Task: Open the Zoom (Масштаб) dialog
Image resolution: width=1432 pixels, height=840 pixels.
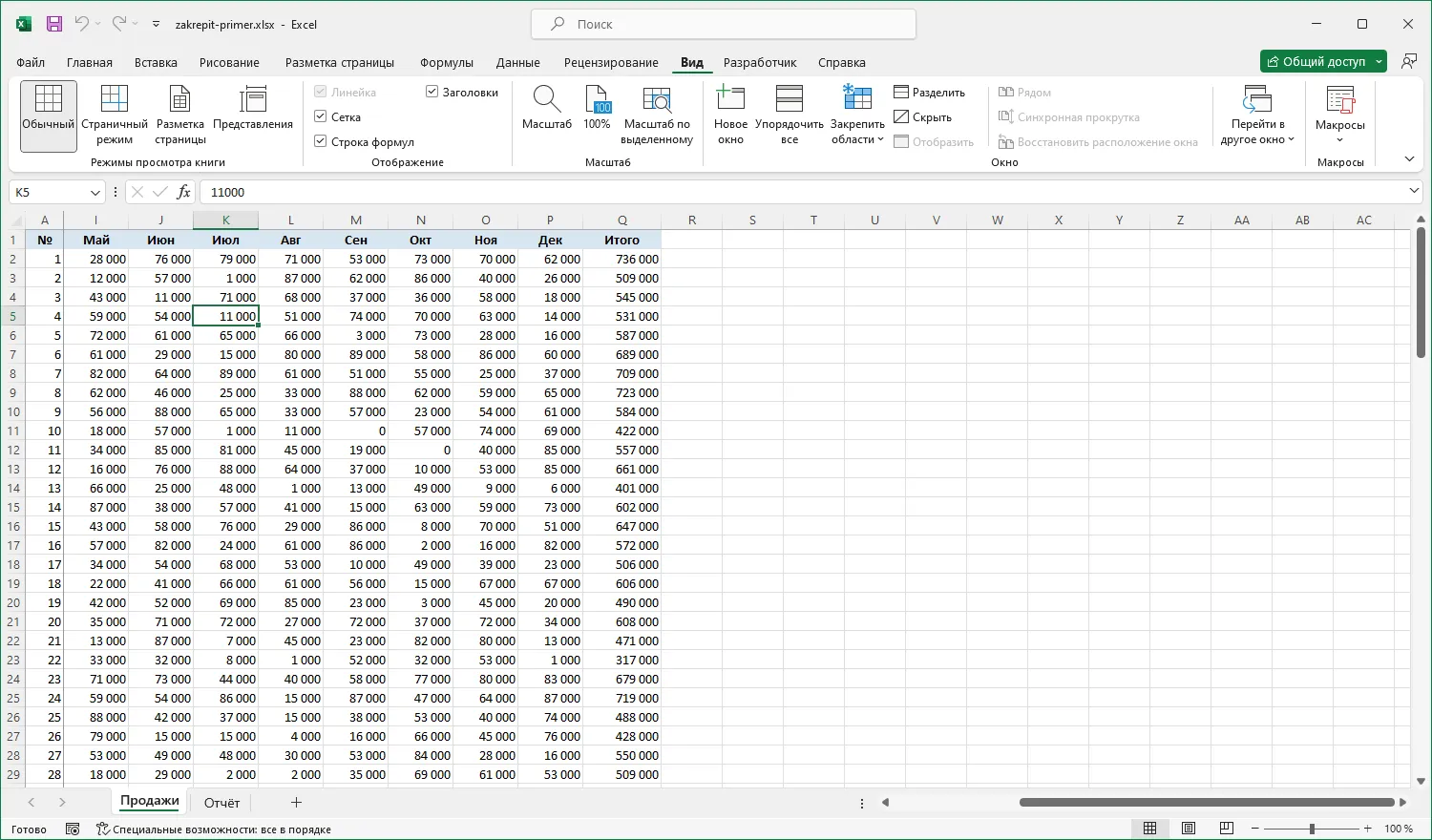Action: (547, 108)
